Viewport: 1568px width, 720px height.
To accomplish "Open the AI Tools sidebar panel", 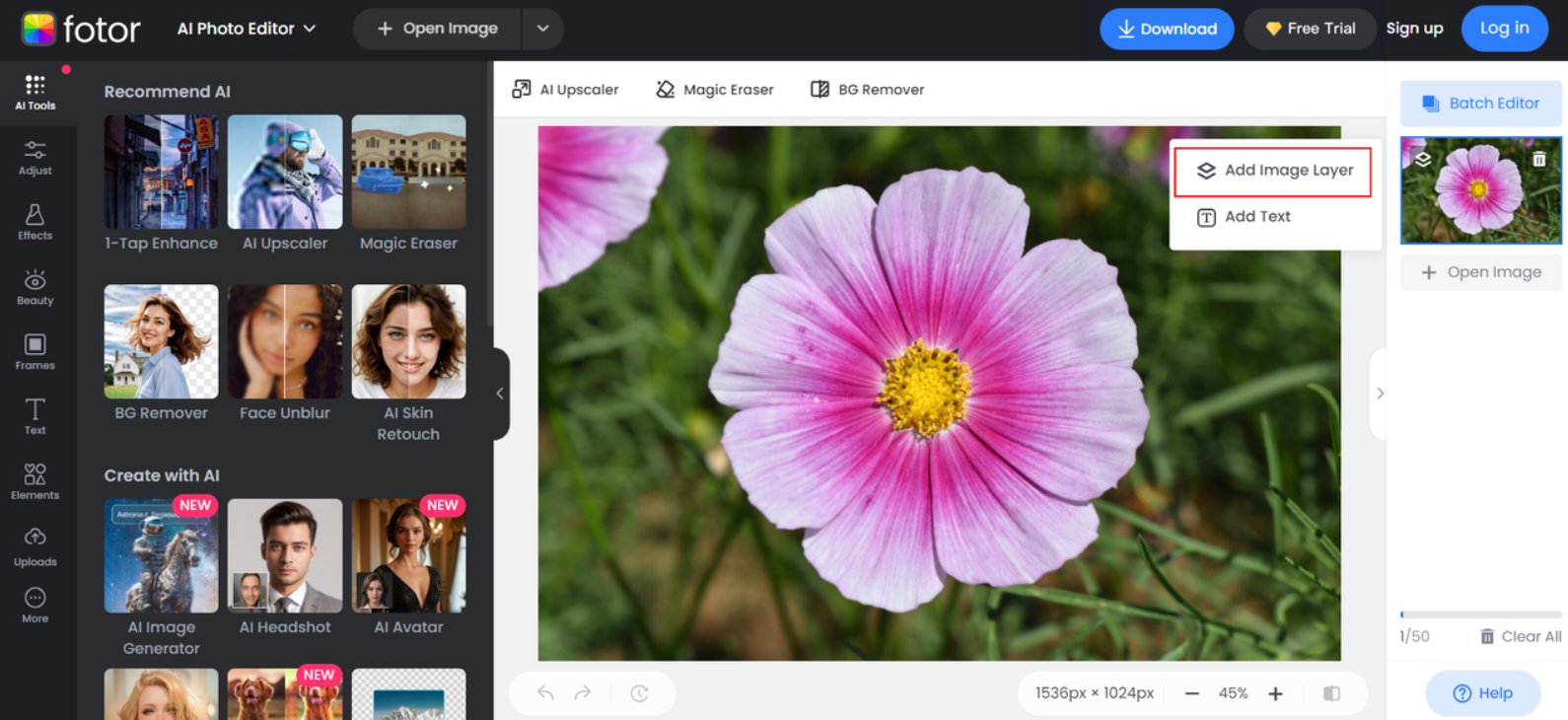I will [36, 93].
